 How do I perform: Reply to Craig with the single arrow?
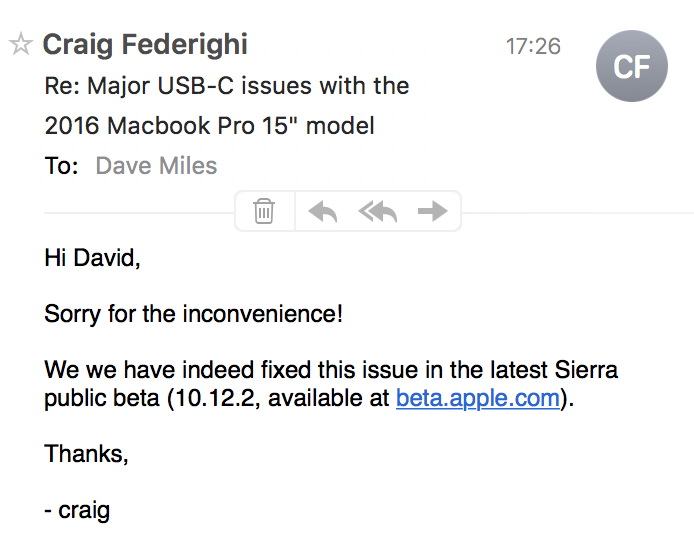(x=323, y=211)
